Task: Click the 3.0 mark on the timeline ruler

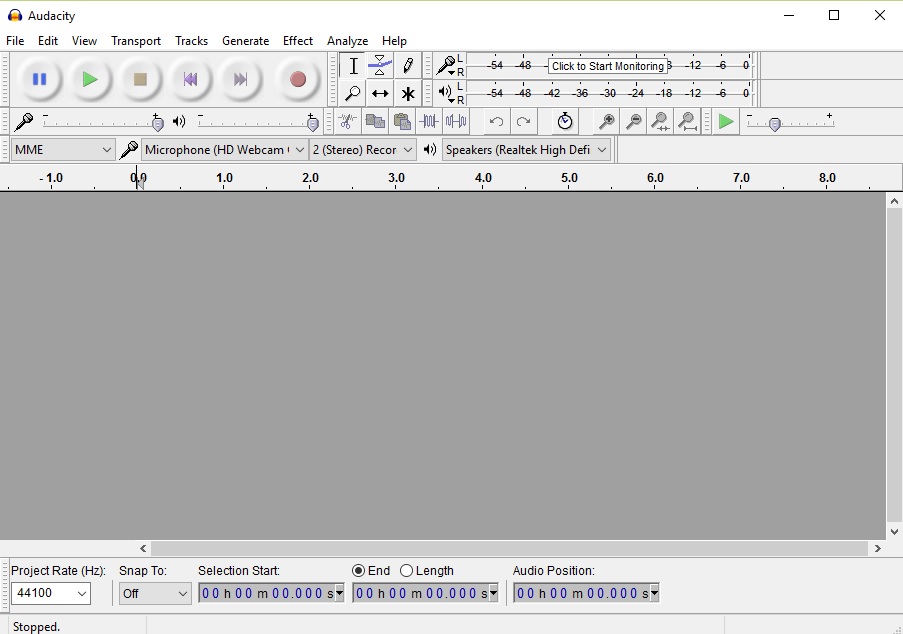Action: [x=396, y=178]
